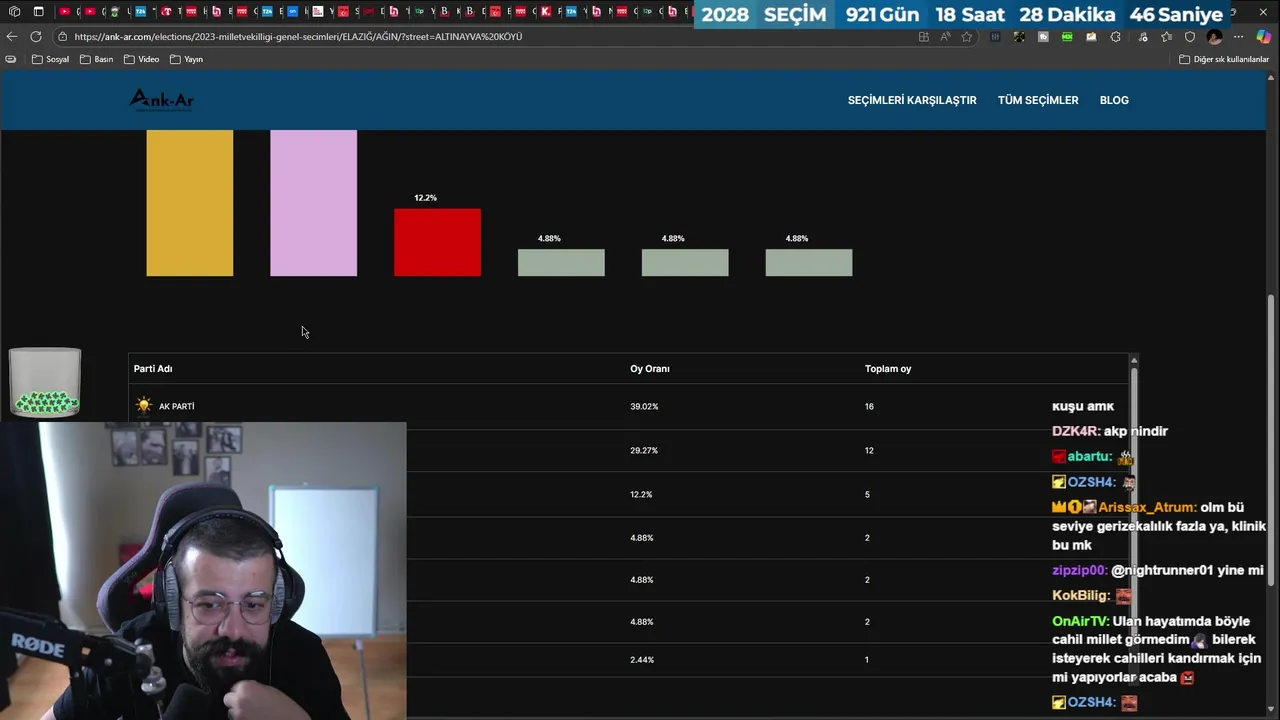Viewport: 1280px width, 720px height.
Task: Open the browser essentials shield icon
Action: (1190, 37)
